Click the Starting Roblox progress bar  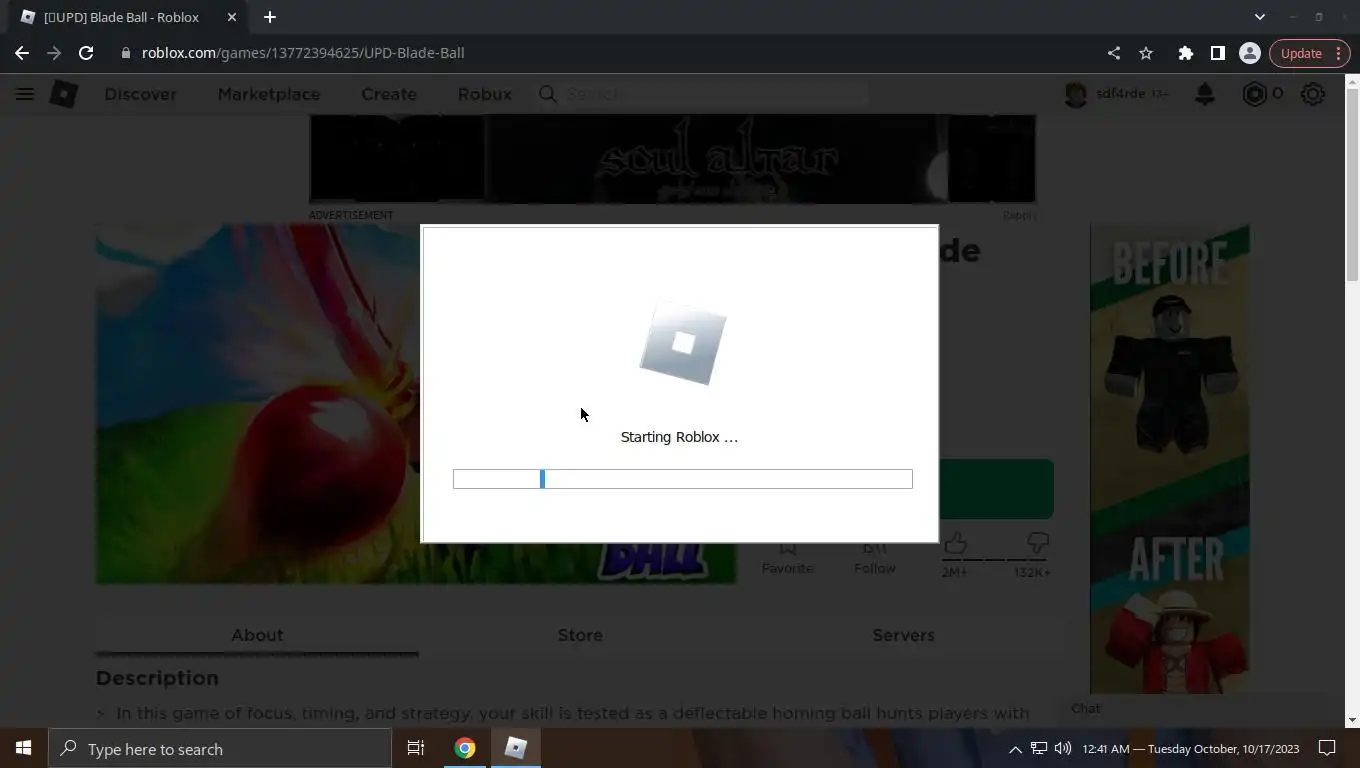pos(683,479)
